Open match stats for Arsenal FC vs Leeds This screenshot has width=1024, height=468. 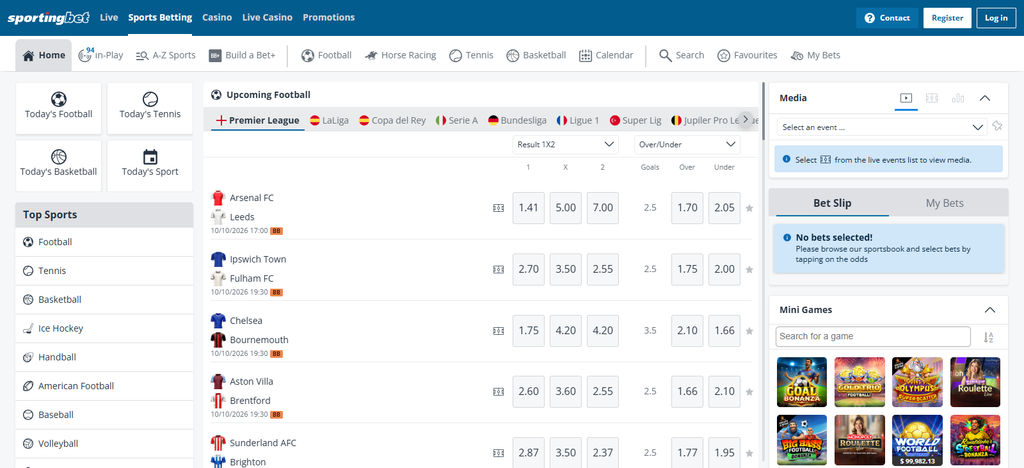click(x=498, y=208)
